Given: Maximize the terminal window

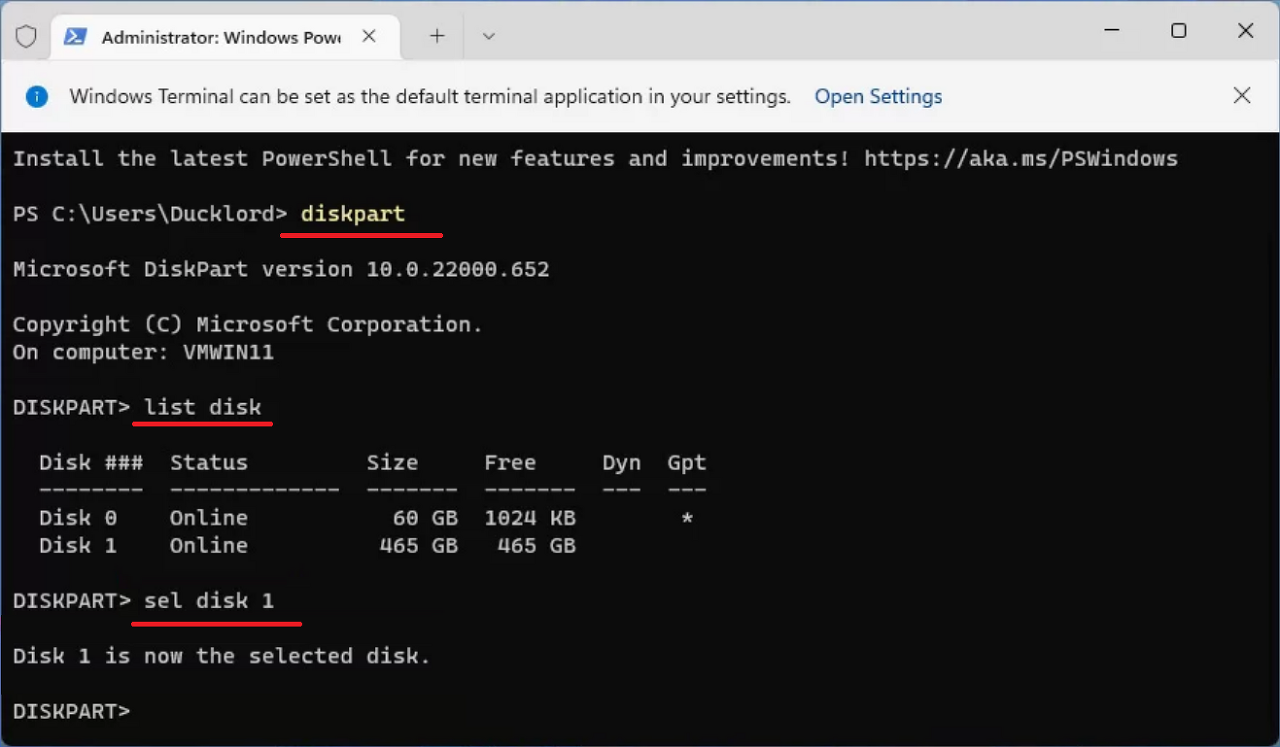Looking at the screenshot, I should point(1179,31).
